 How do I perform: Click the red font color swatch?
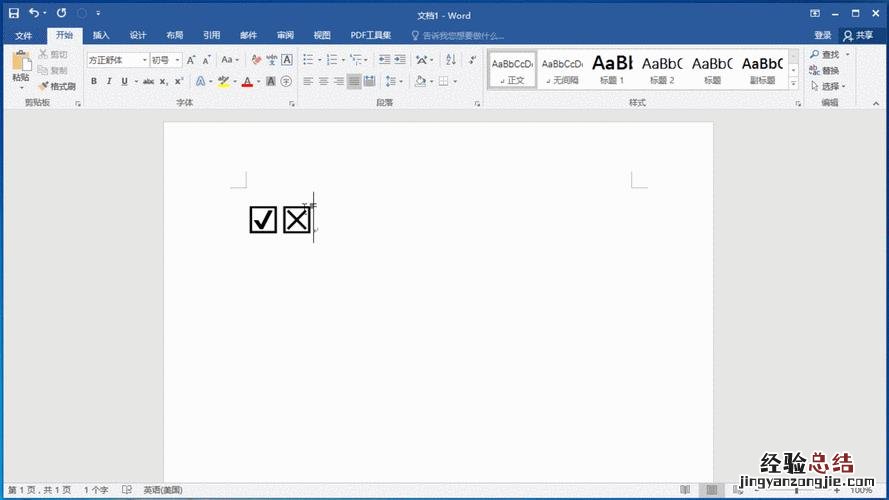(x=246, y=81)
